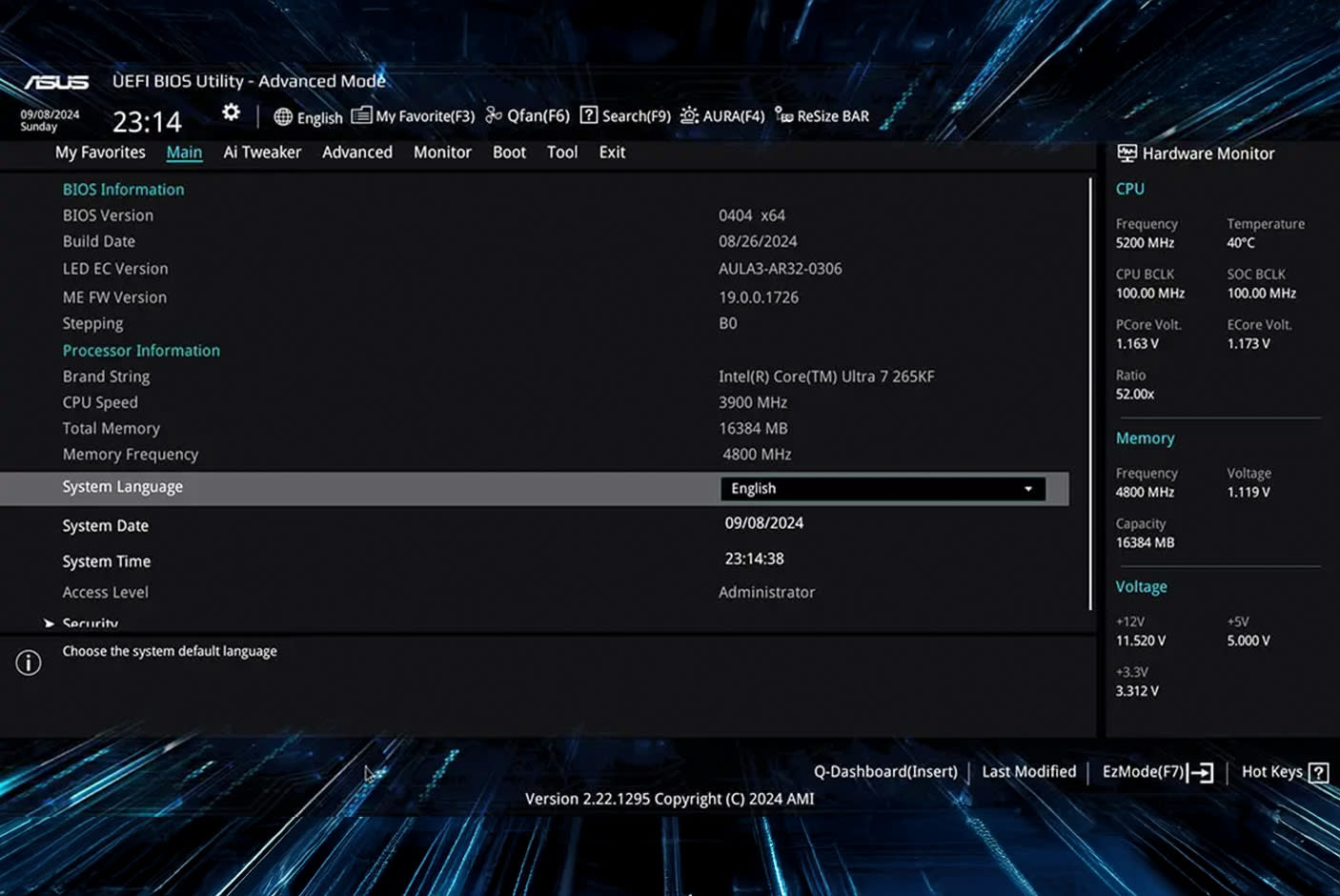The image size is (1340, 896).
Task: Open the Advanced tab
Action: (357, 153)
